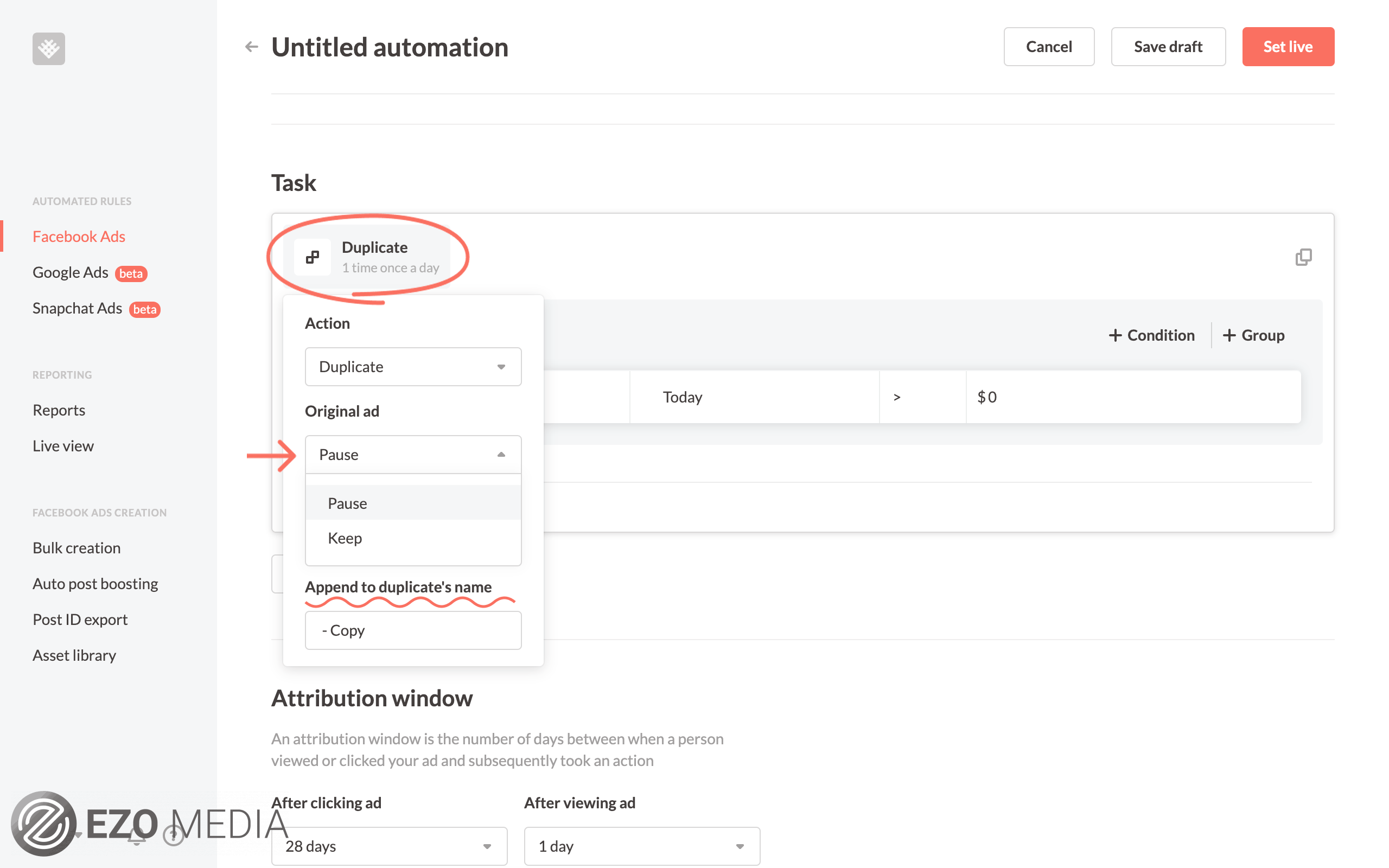Viewport: 1389px width, 868px height.
Task: Click the app logo icon in sidebar
Action: tap(49, 48)
